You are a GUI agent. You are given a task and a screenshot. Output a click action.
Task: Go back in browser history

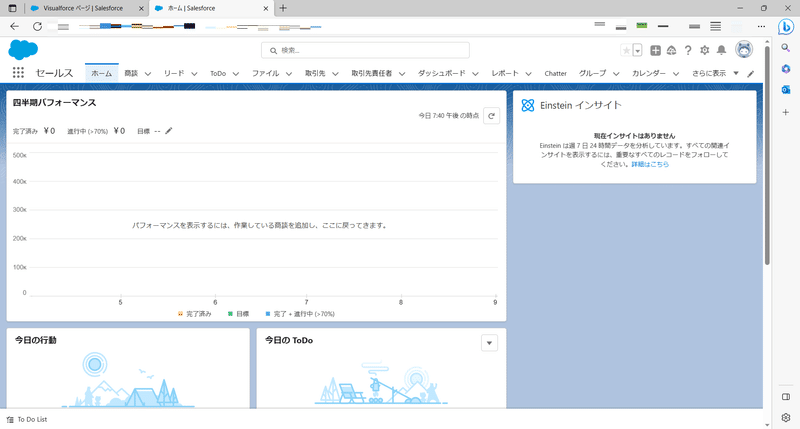[x=14, y=26]
